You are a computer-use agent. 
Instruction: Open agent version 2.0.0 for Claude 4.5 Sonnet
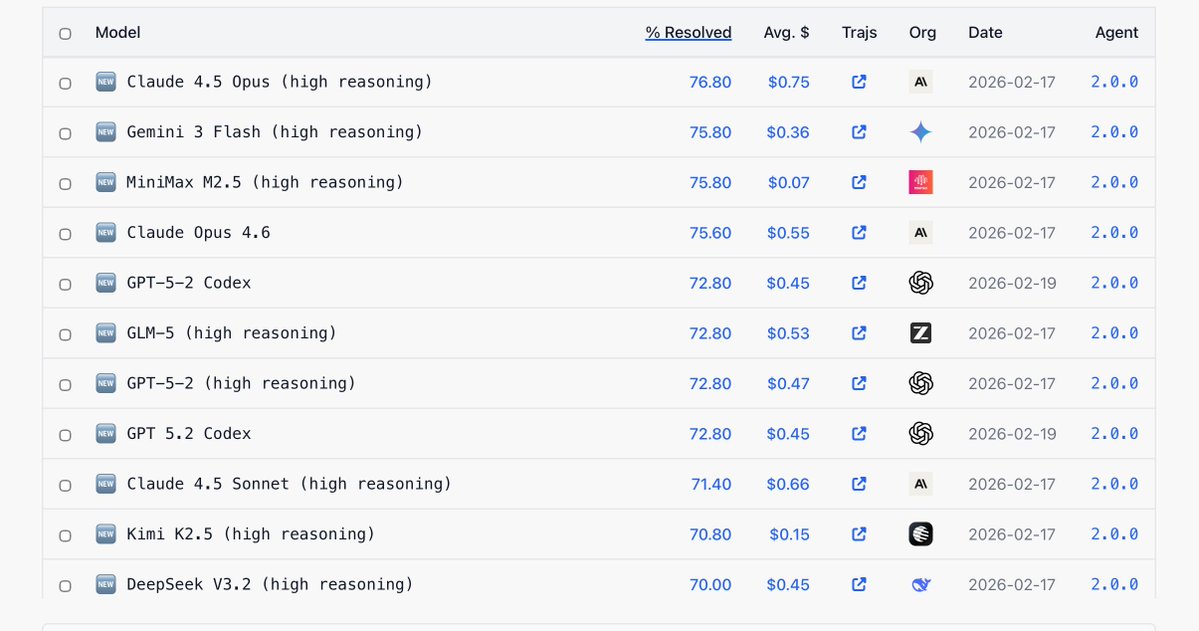pyautogui.click(x=1114, y=483)
